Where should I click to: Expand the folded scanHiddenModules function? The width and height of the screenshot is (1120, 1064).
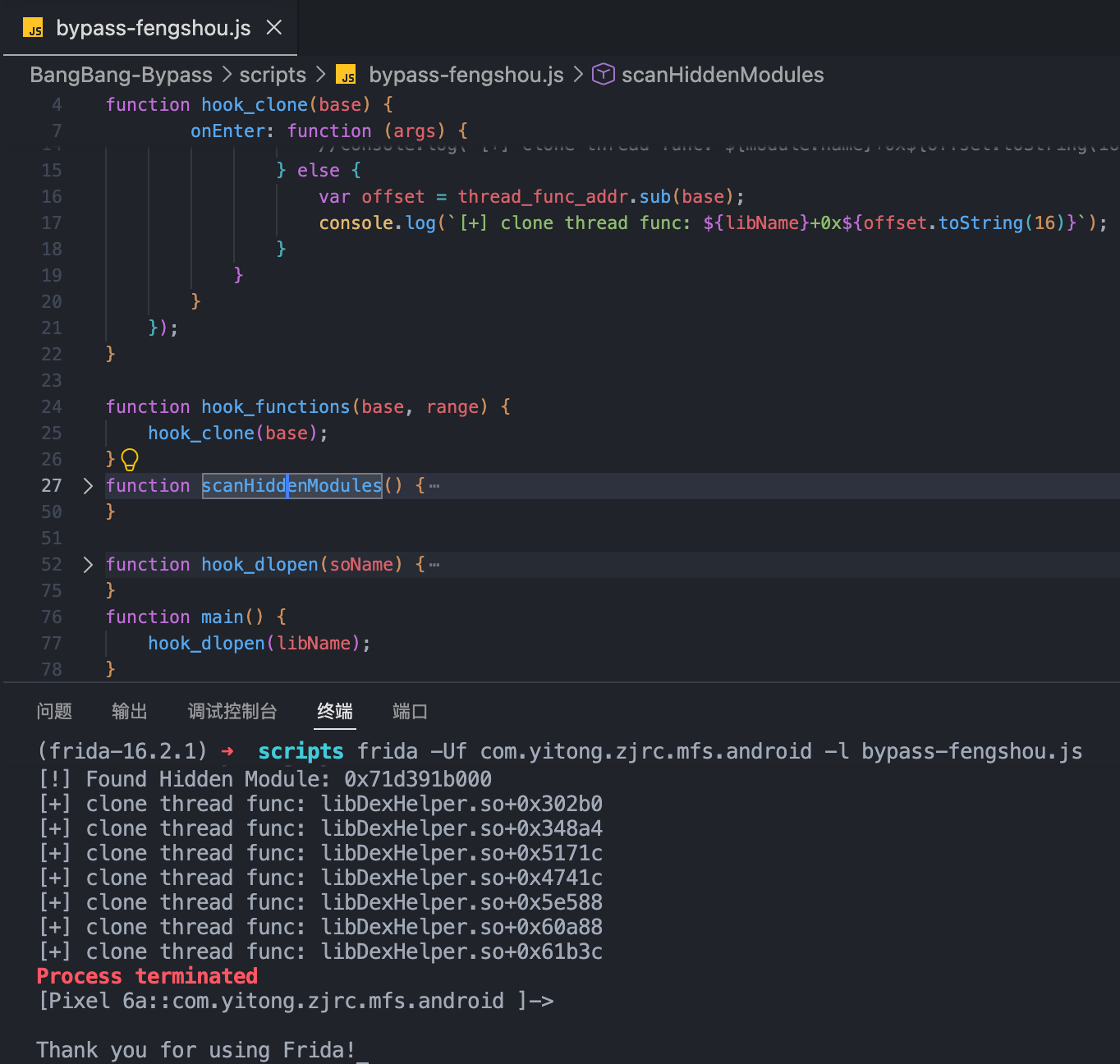point(88,486)
